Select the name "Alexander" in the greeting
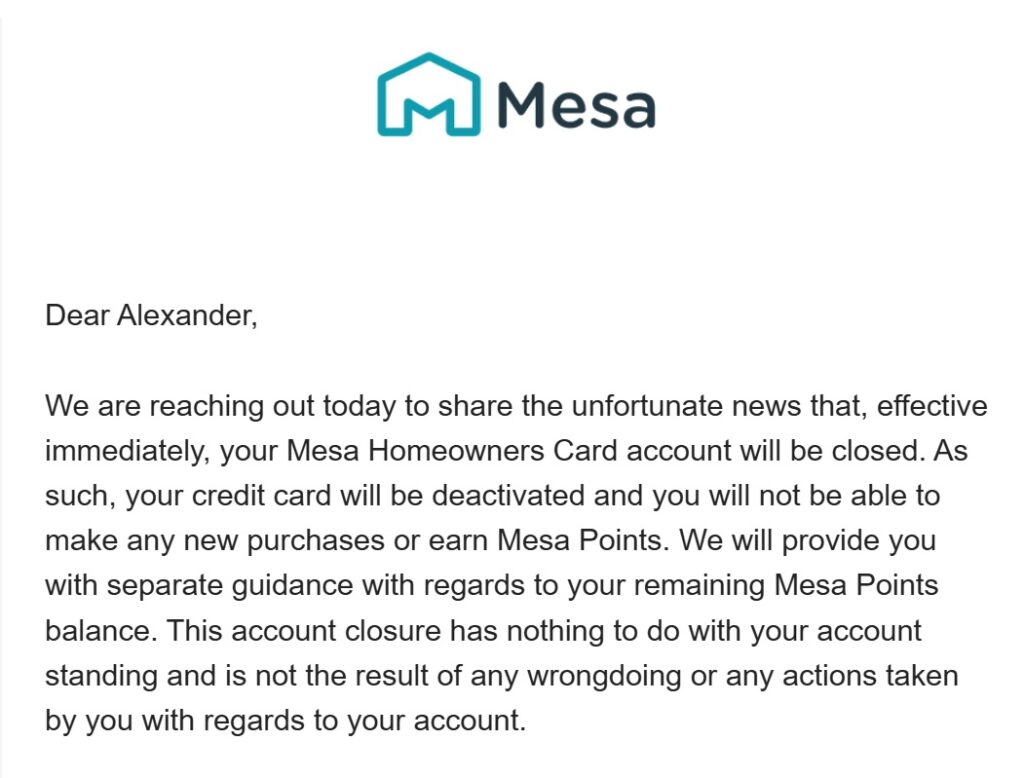 [x=187, y=316]
